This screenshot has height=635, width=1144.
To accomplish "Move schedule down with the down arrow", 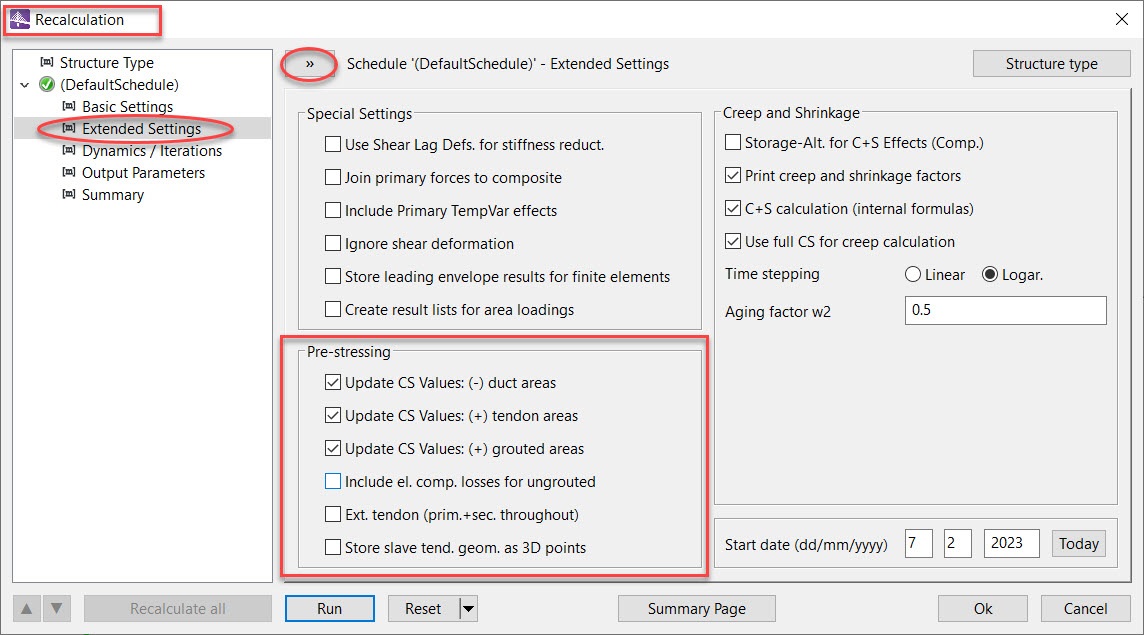I will [x=56, y=609].
